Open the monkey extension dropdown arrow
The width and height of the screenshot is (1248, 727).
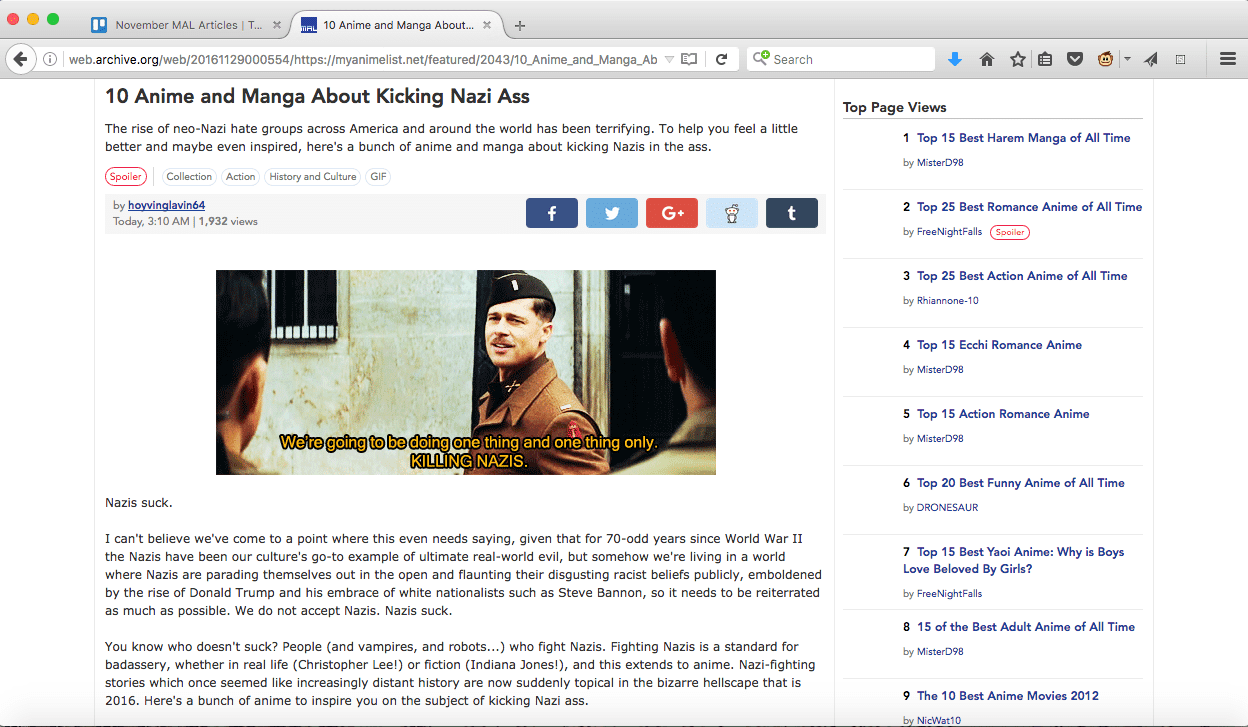click(x=1127, y=60)
